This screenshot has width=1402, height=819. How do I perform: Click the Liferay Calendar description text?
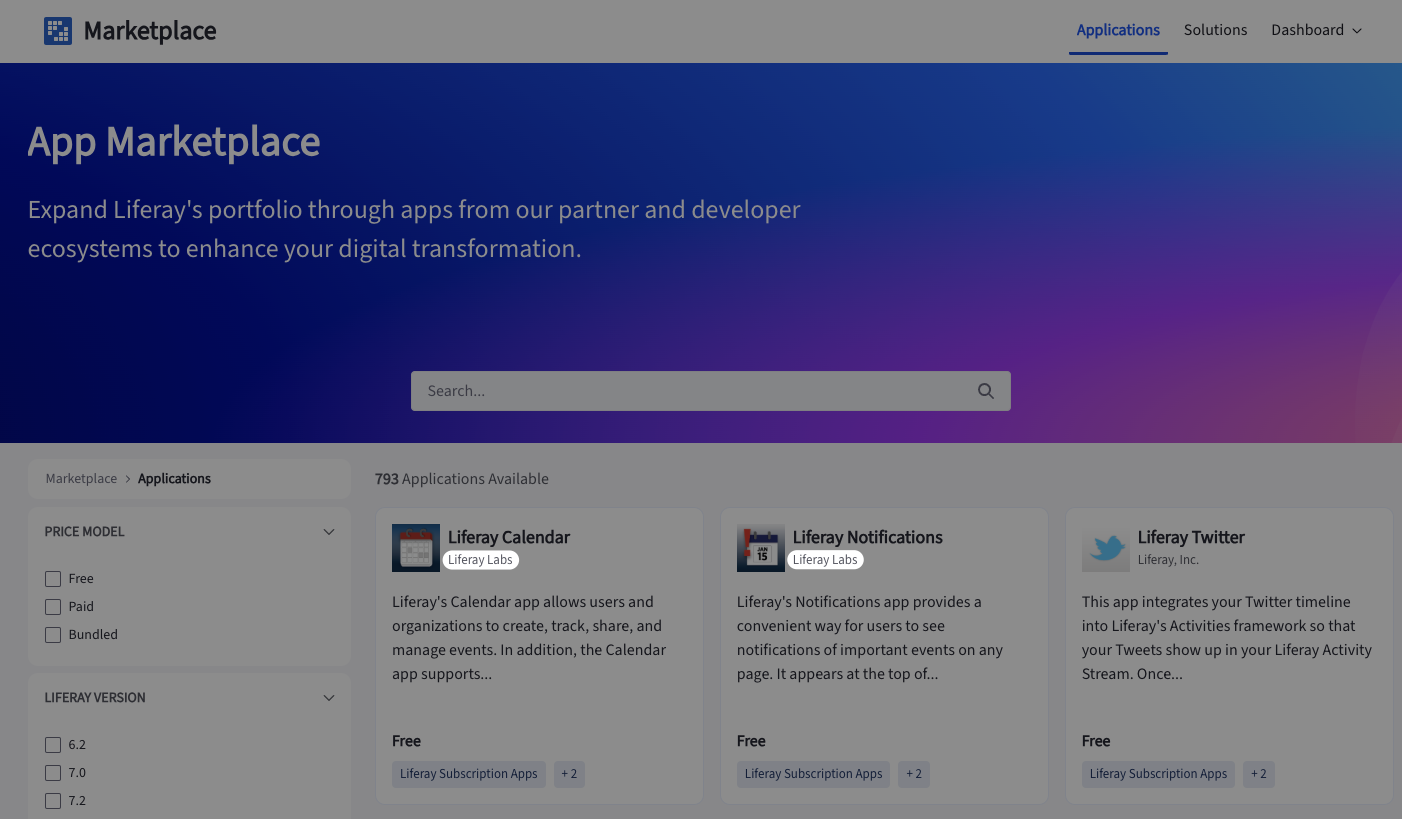pyautogui.click(x=530, y=638)
